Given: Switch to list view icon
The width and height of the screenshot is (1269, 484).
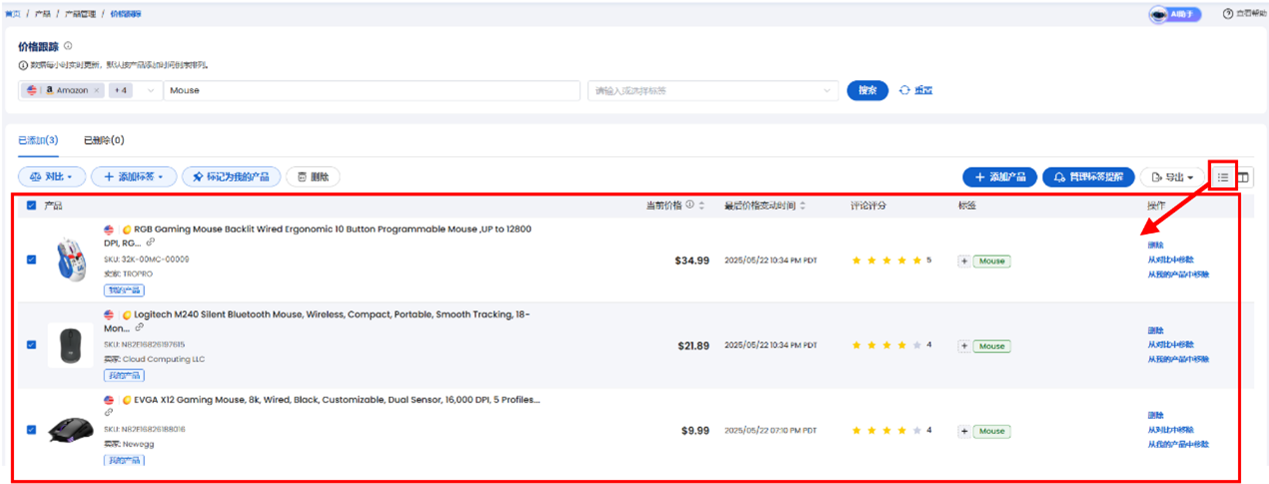Looking at the screenshot, I should coord(1223,177).
